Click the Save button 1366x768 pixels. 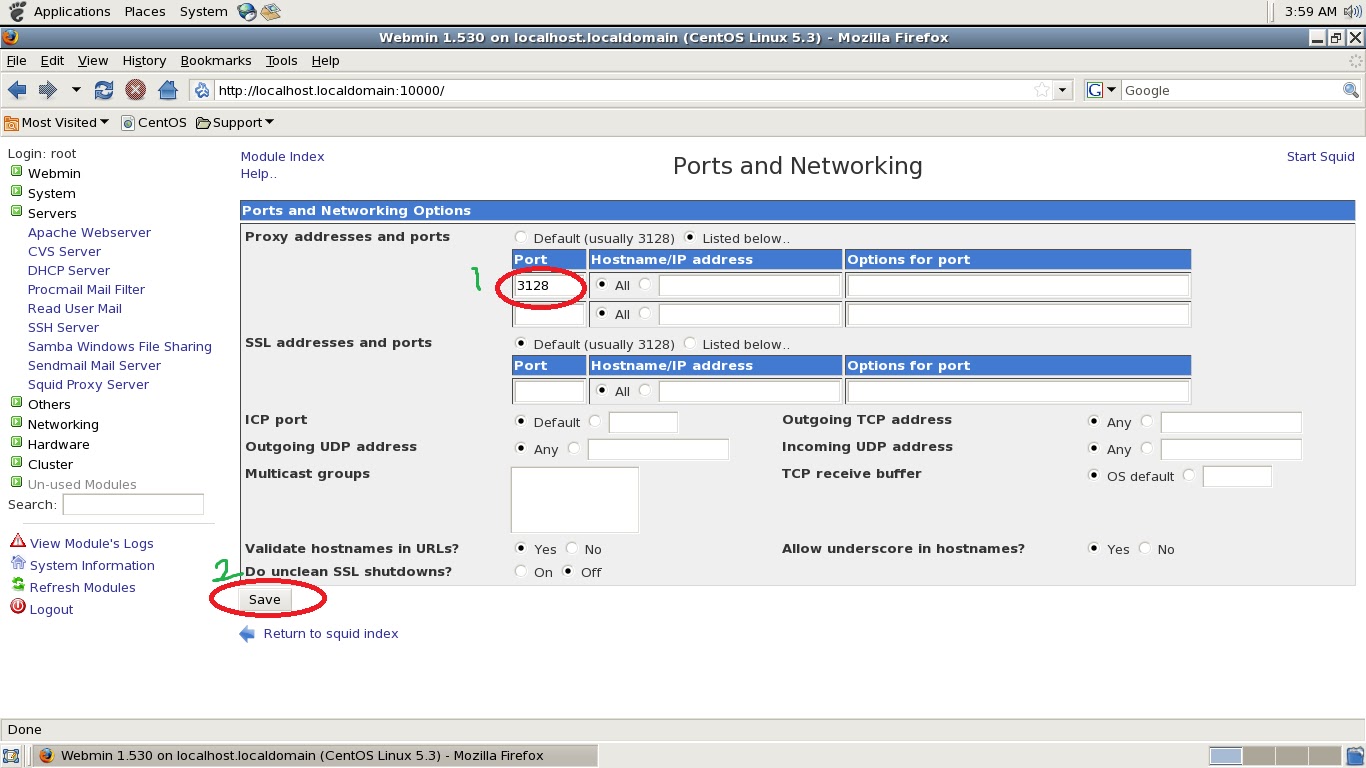tap(264, 599)
